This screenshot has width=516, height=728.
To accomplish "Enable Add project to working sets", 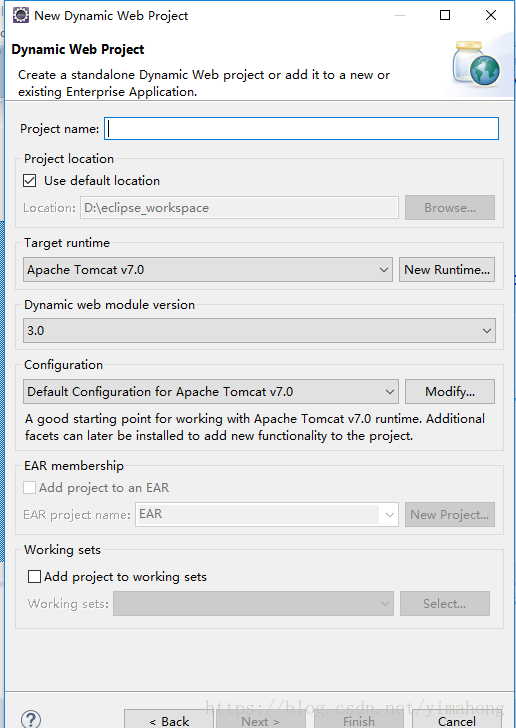I will coord(34,577).
